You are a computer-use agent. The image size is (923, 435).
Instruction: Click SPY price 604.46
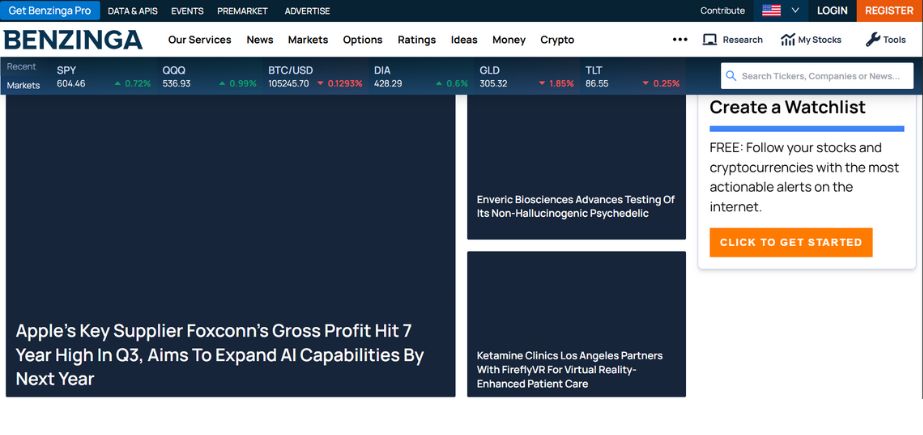[71, 84]
